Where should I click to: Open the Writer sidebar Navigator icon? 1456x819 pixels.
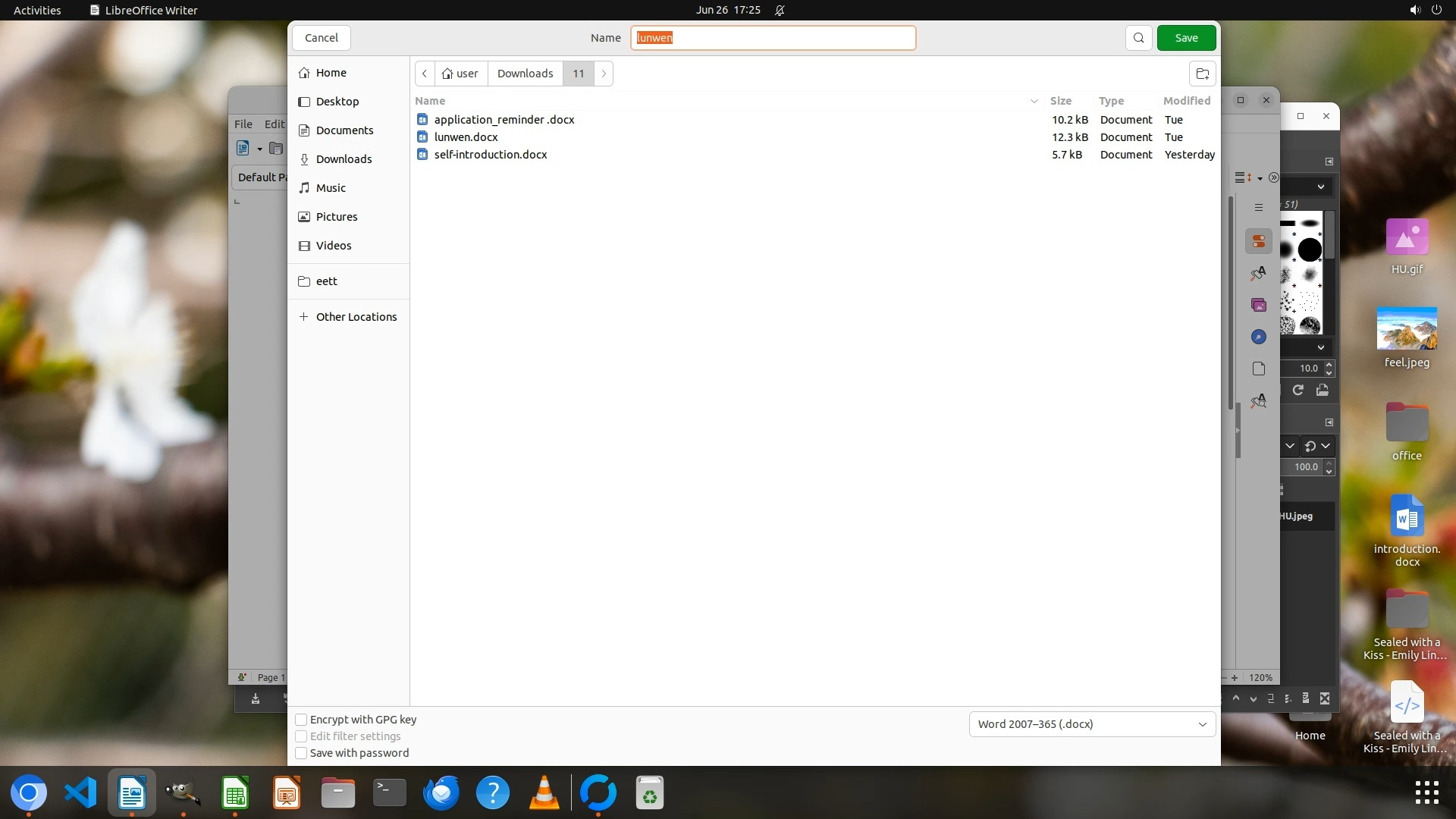1259,337
